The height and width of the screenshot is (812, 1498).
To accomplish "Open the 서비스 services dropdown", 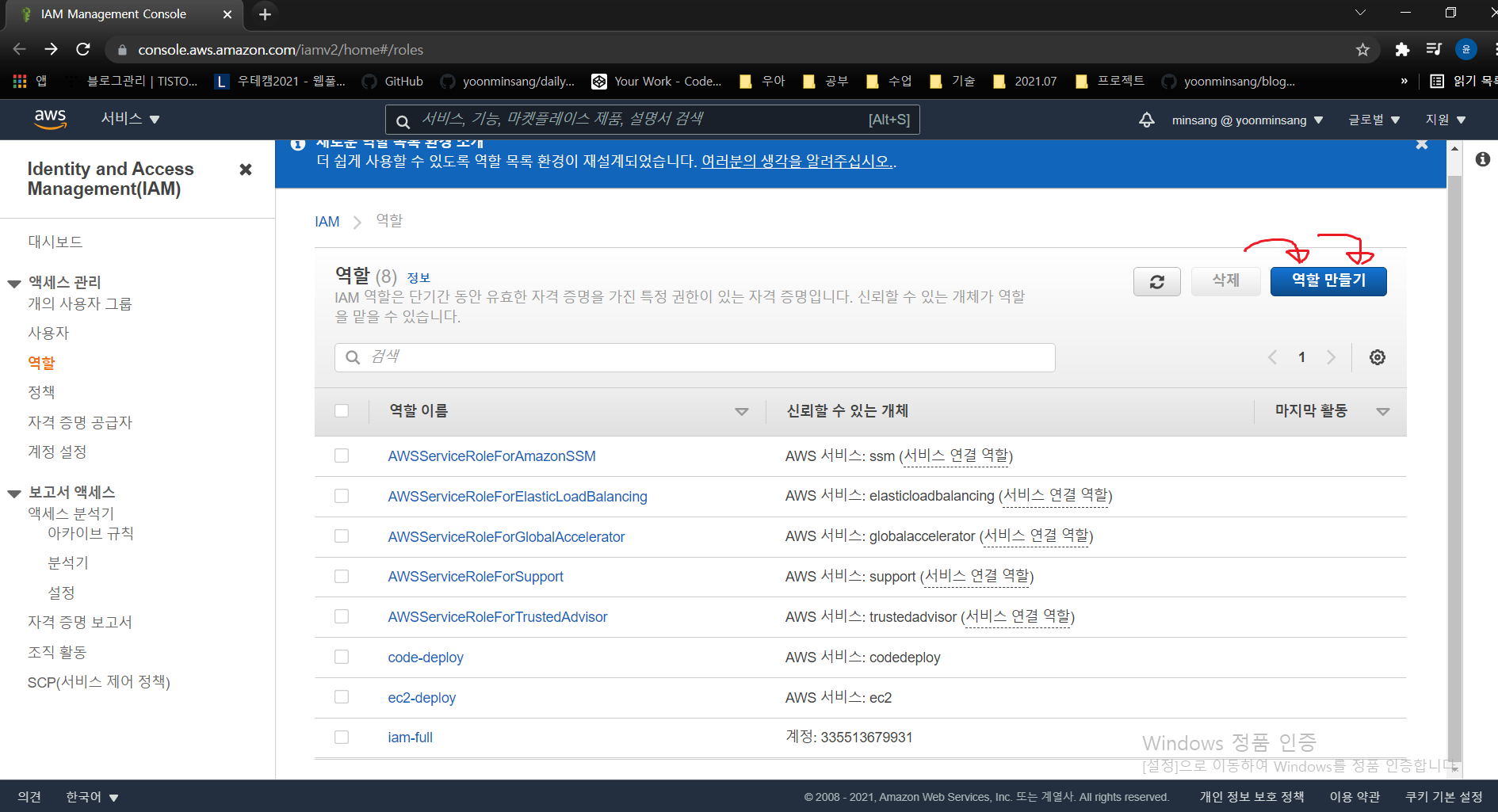I will [x=130, y=119].
